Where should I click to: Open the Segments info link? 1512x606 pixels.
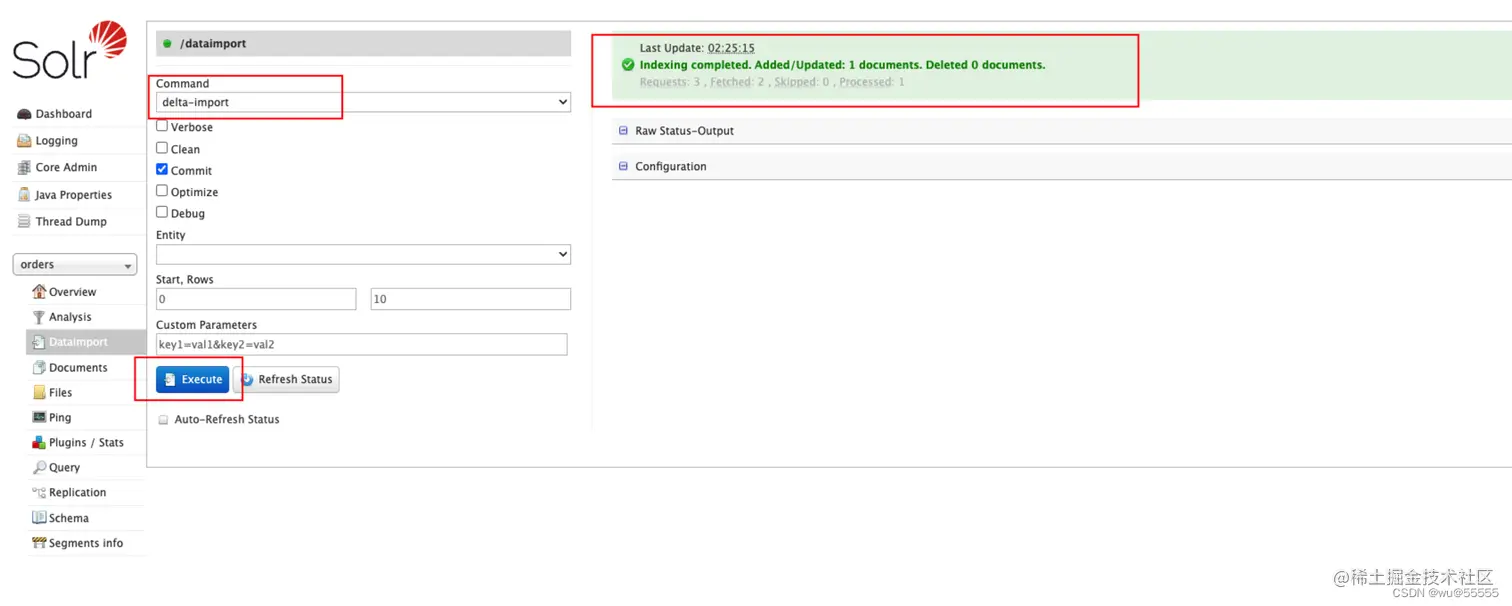(x=86, y=543)
